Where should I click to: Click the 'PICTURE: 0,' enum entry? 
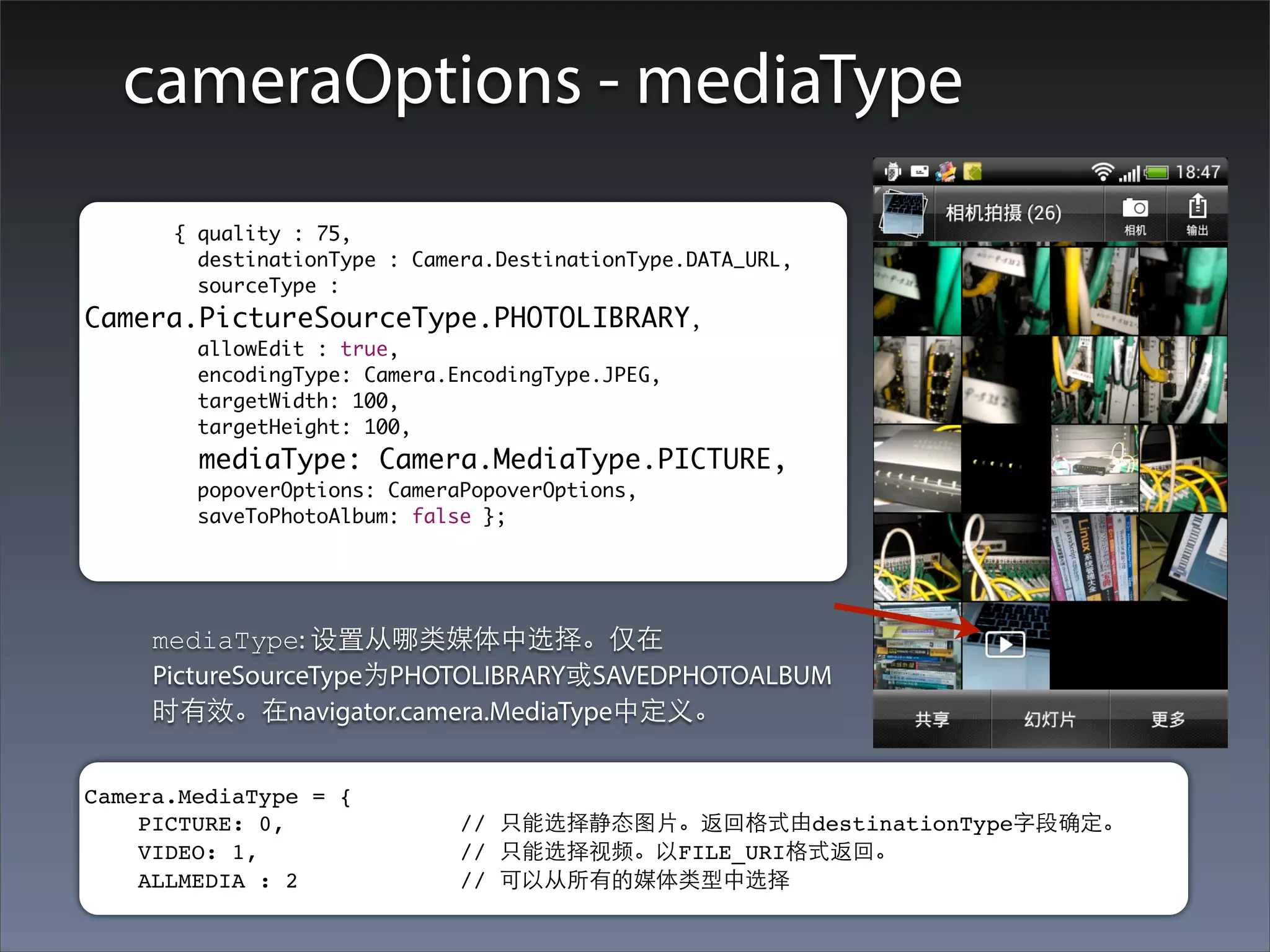click(210, 824)
